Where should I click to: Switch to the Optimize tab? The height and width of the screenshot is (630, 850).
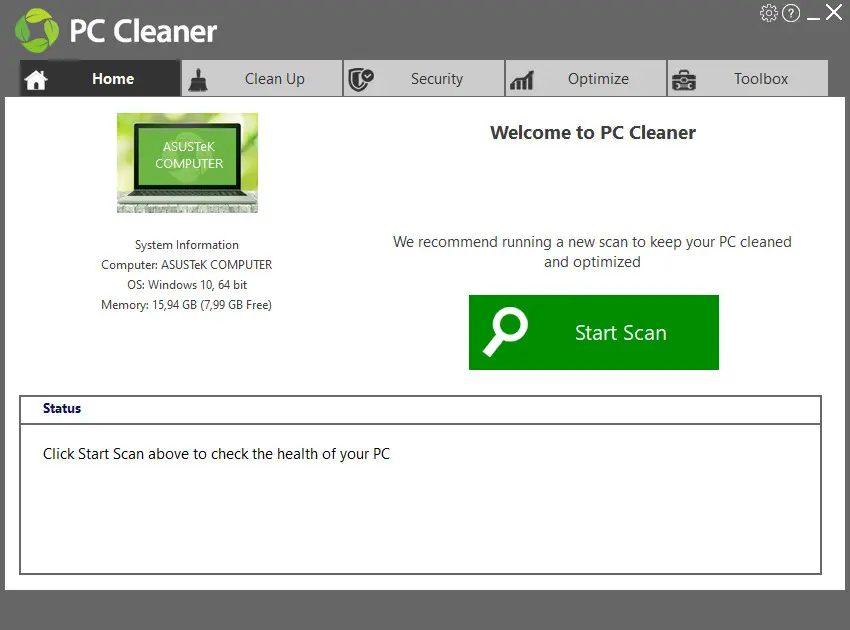point(598,78)
